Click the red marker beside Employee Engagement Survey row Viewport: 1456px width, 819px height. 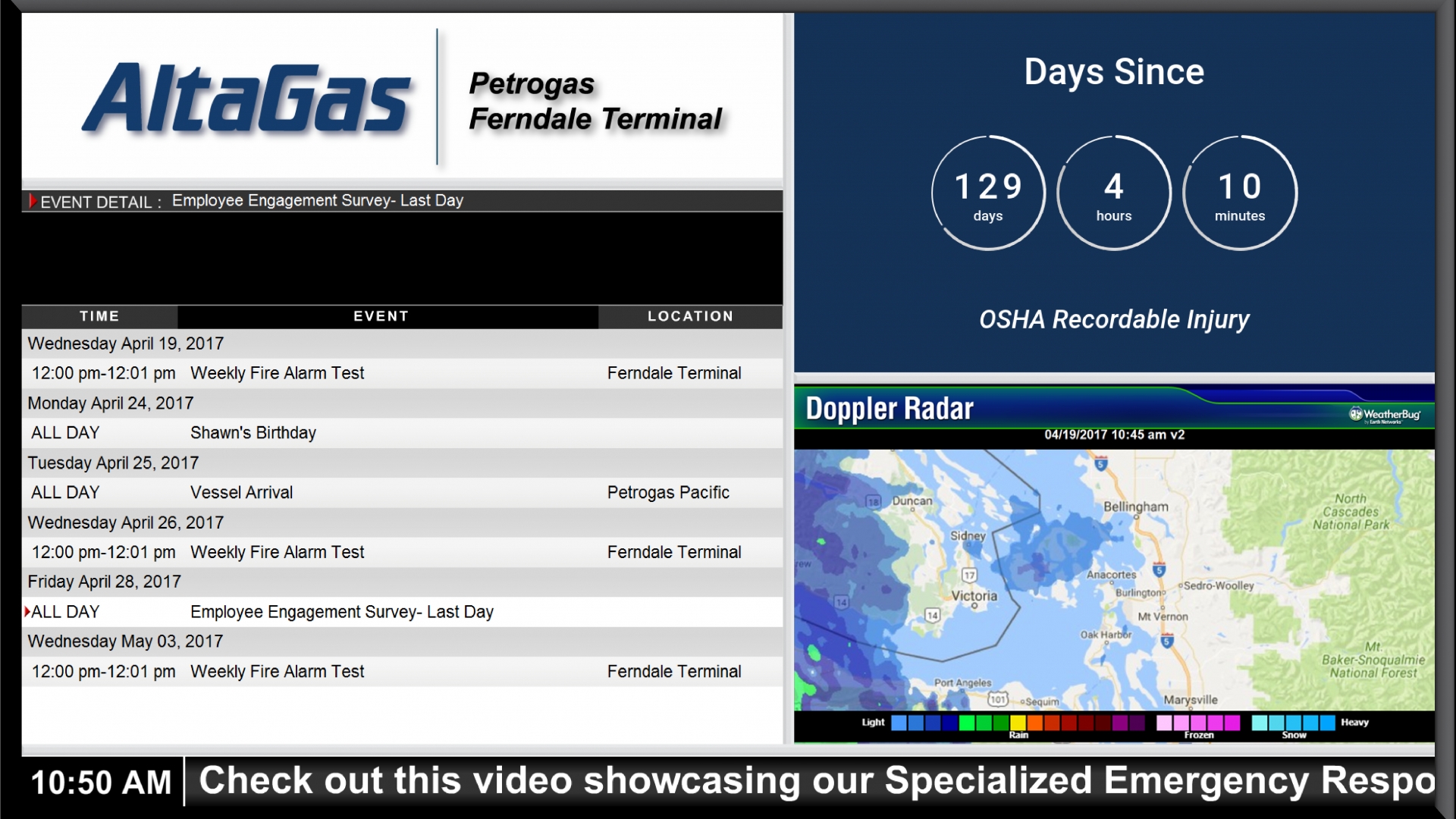pos(27,611)
